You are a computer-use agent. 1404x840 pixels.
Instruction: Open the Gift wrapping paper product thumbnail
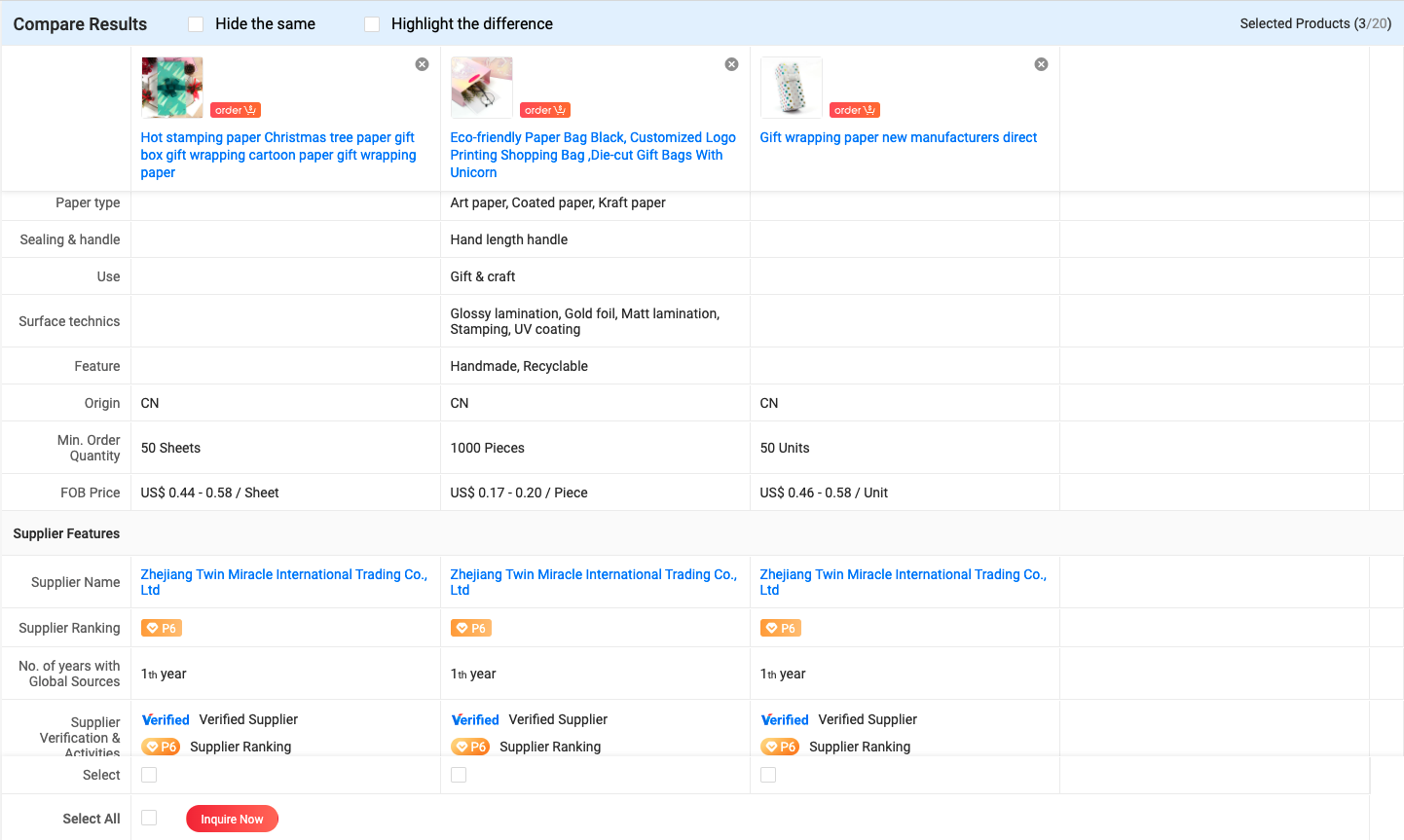click(791, 88)
